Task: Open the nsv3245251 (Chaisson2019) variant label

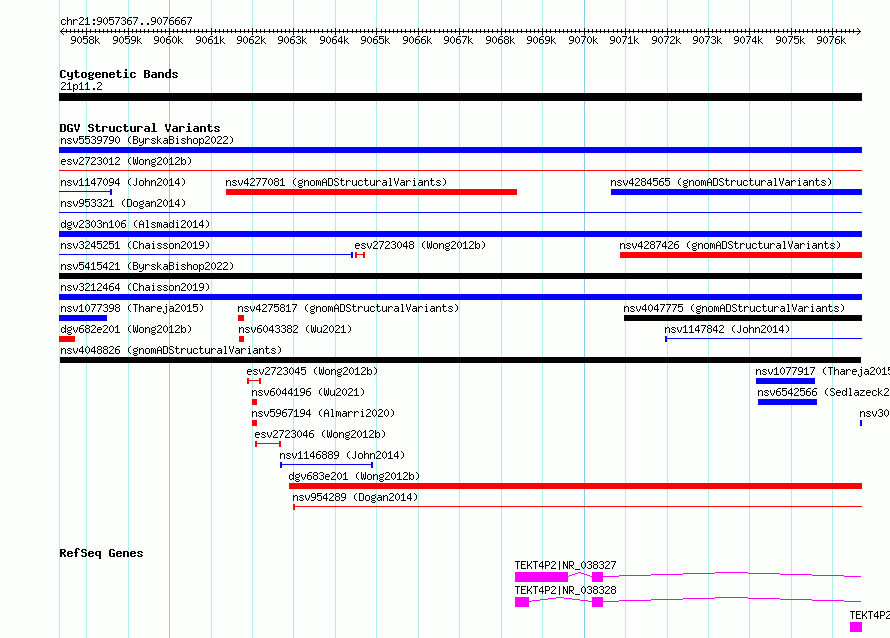Action: point(135,245)
